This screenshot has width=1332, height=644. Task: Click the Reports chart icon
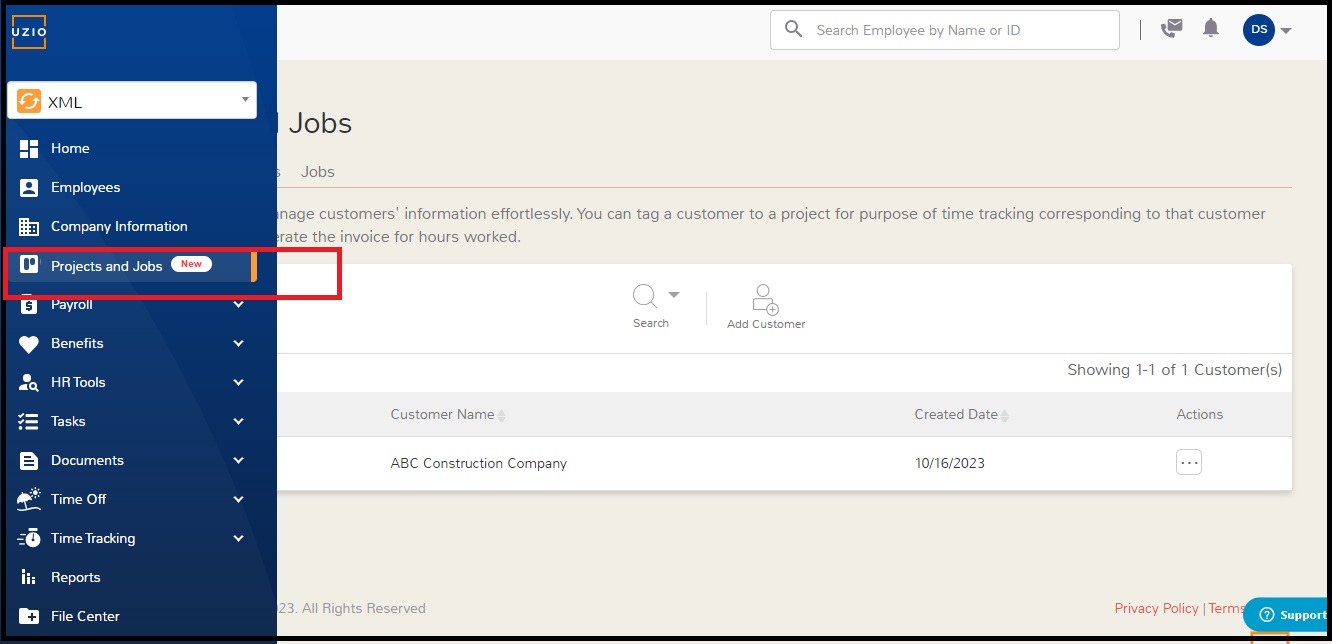(x=29, y=577)
